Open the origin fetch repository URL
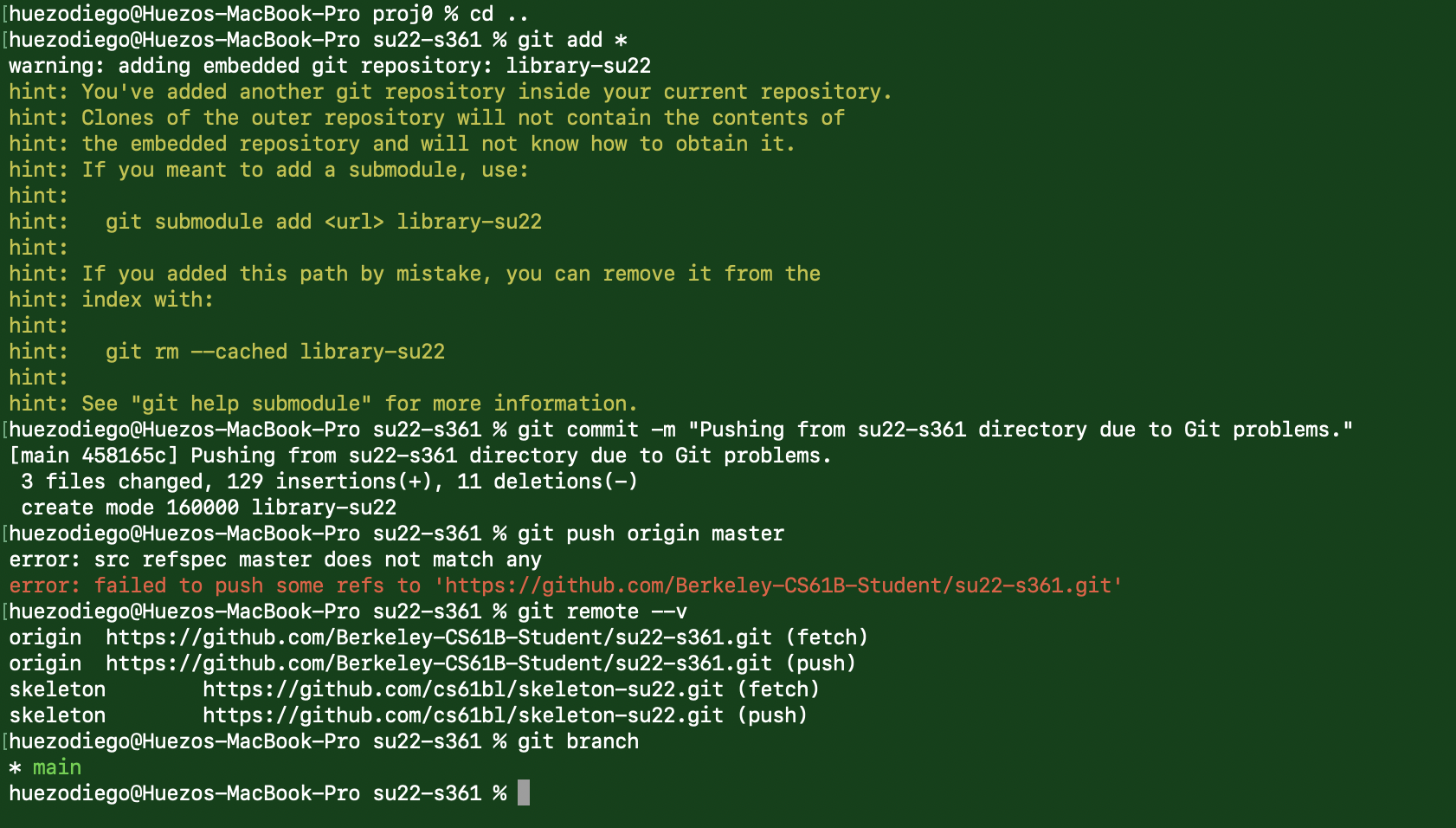The height and width of the screenshot is (828, 1456). (438, 637)
